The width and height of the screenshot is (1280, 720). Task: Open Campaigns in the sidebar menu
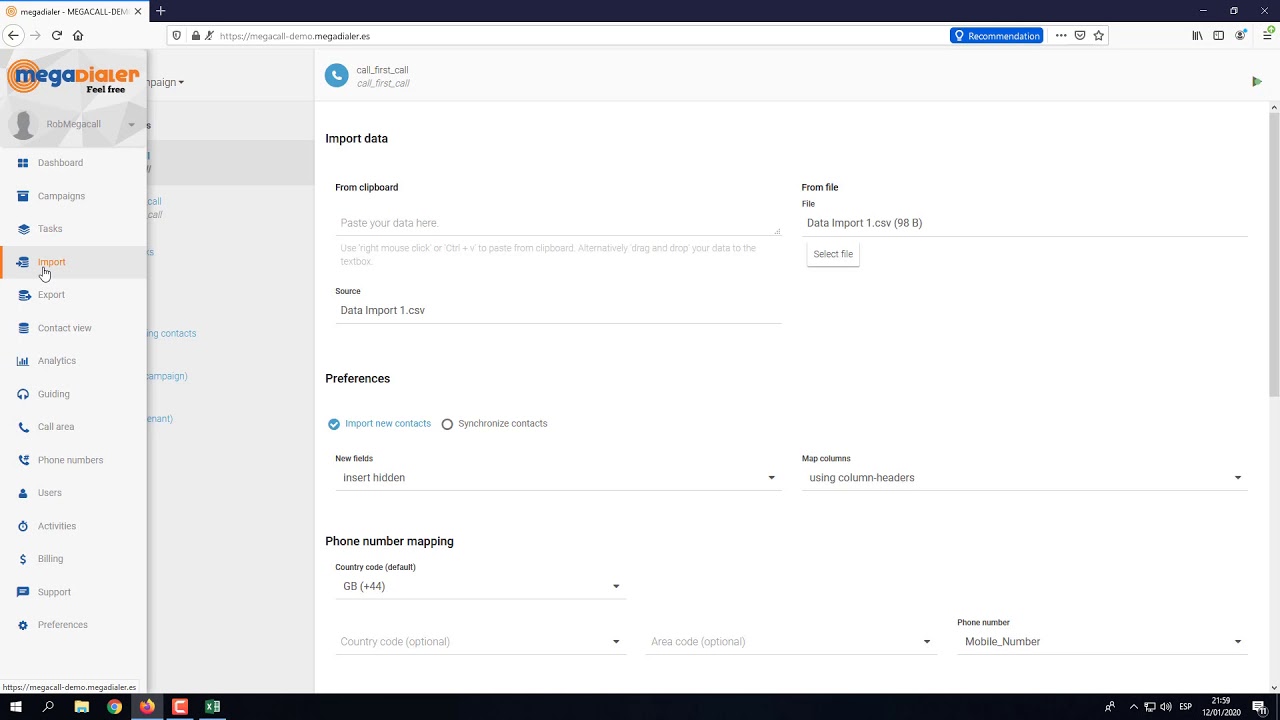(x=61, y=196)
